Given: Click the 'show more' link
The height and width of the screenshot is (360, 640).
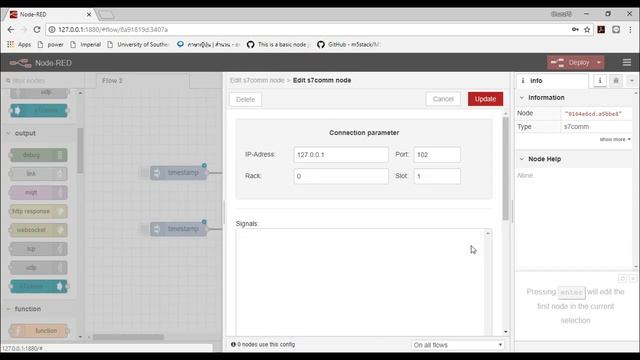Looking at the screenshot, I should pos(614,140).
